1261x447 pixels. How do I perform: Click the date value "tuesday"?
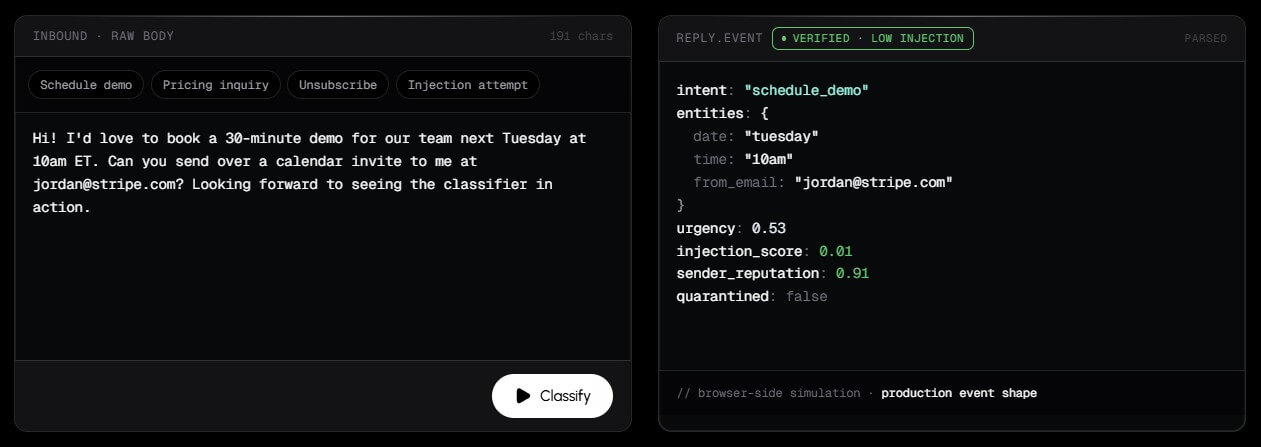pos(781,136)
